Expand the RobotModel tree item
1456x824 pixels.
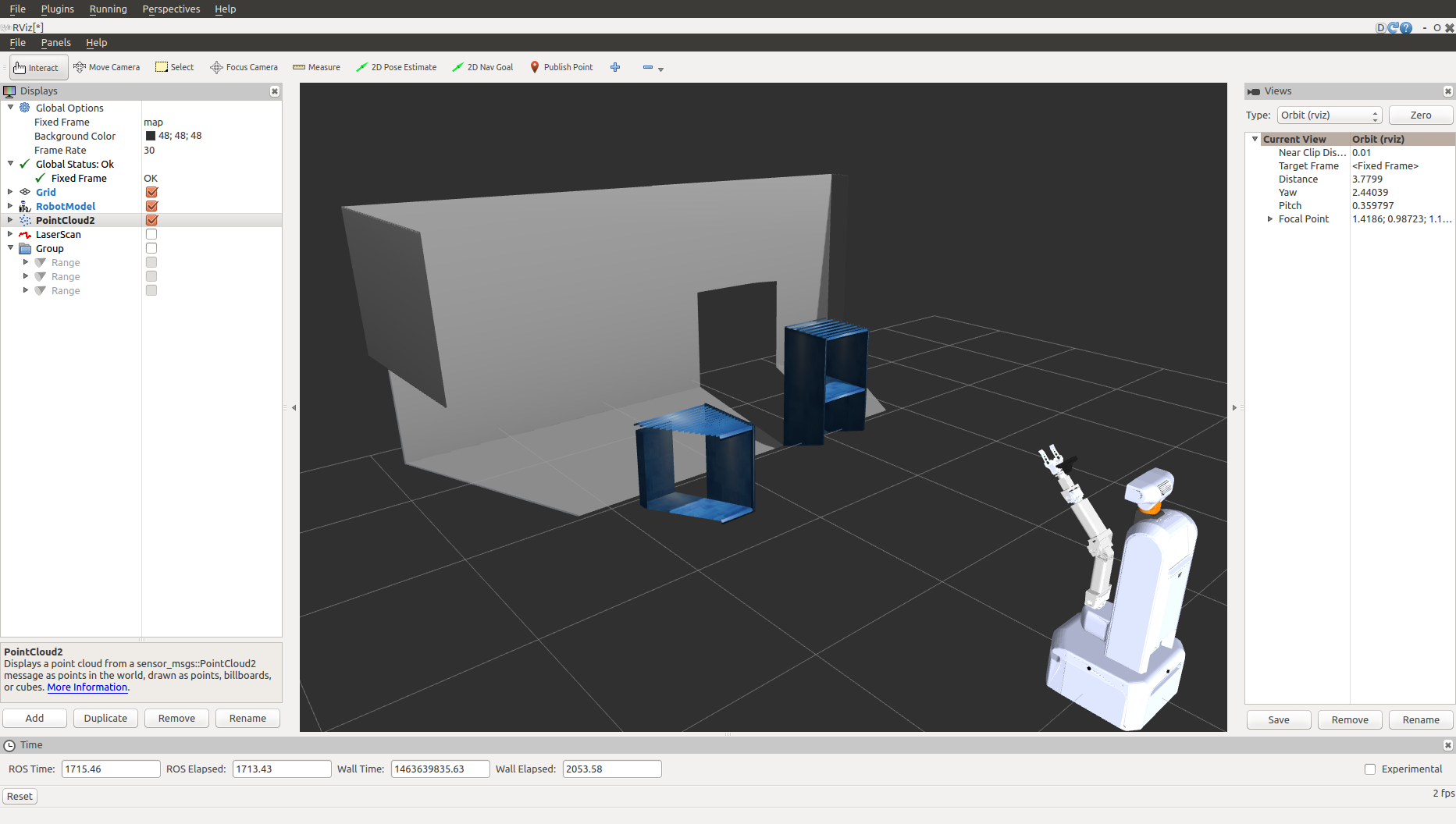(10, 206)
